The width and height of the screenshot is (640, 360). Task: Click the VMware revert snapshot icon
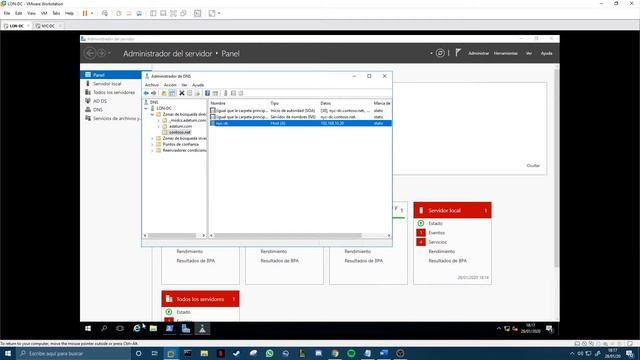129,13
